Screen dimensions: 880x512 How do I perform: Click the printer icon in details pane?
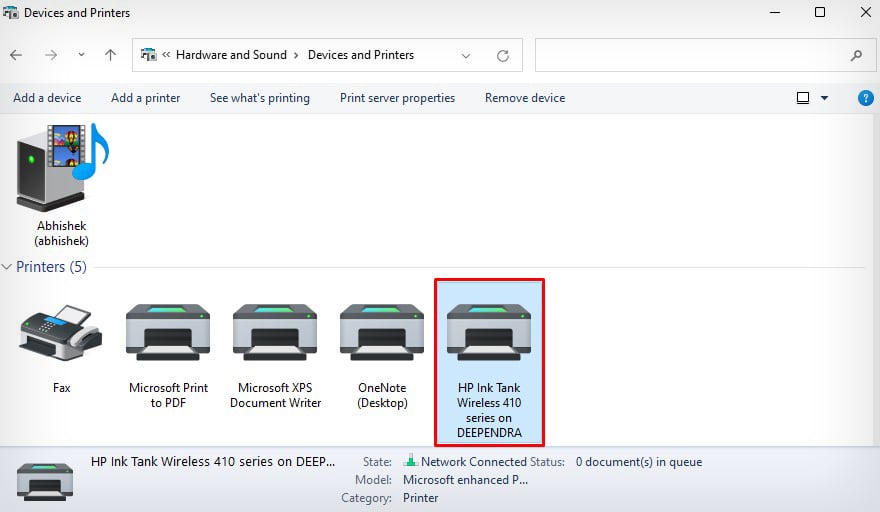click(x=45, y=481)
